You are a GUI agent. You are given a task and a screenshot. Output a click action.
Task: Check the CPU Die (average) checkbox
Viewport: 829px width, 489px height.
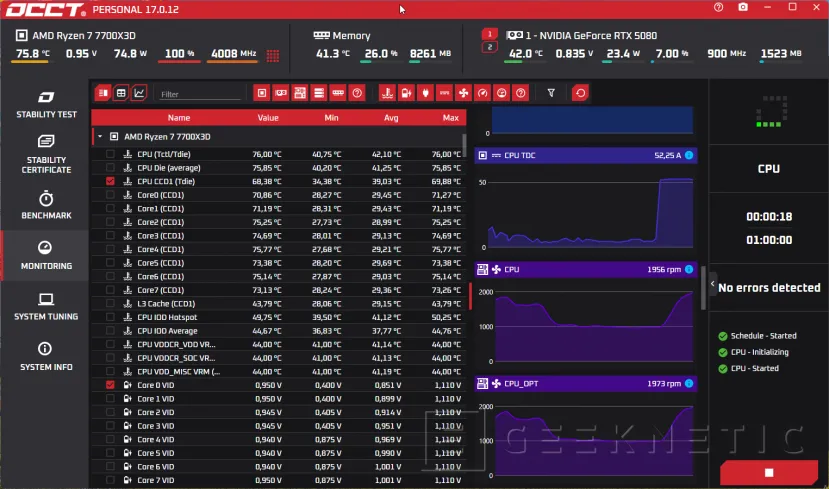[x=110, y=168]
